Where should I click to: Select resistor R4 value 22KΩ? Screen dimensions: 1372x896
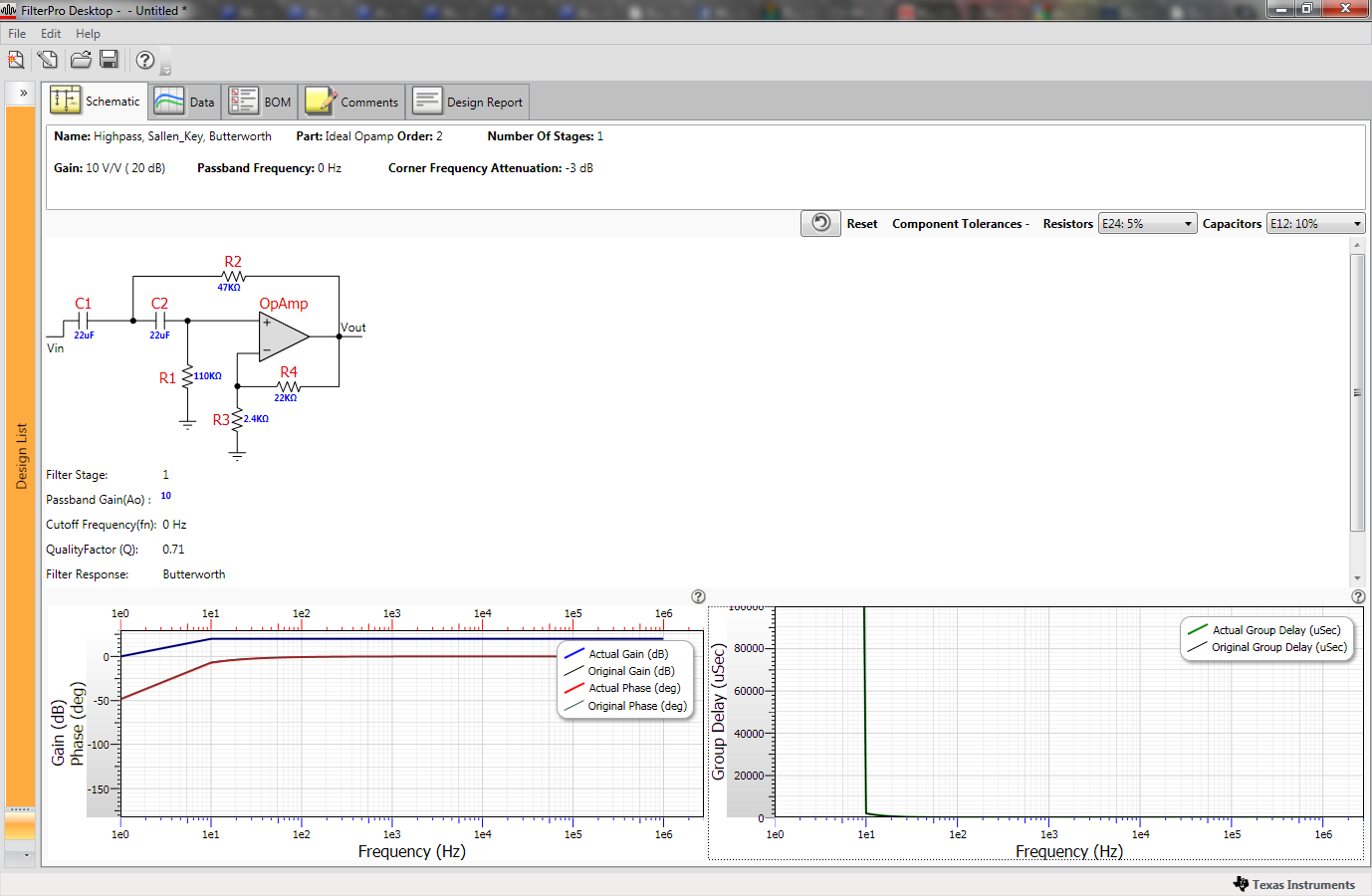286,398
